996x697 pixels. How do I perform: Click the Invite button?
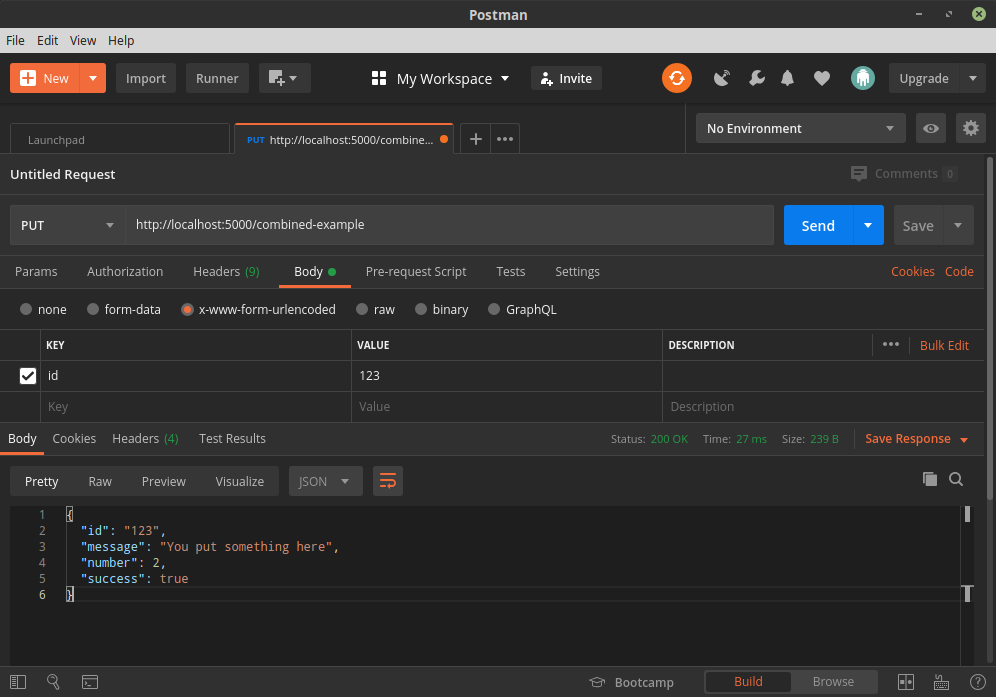pos(566,78)
